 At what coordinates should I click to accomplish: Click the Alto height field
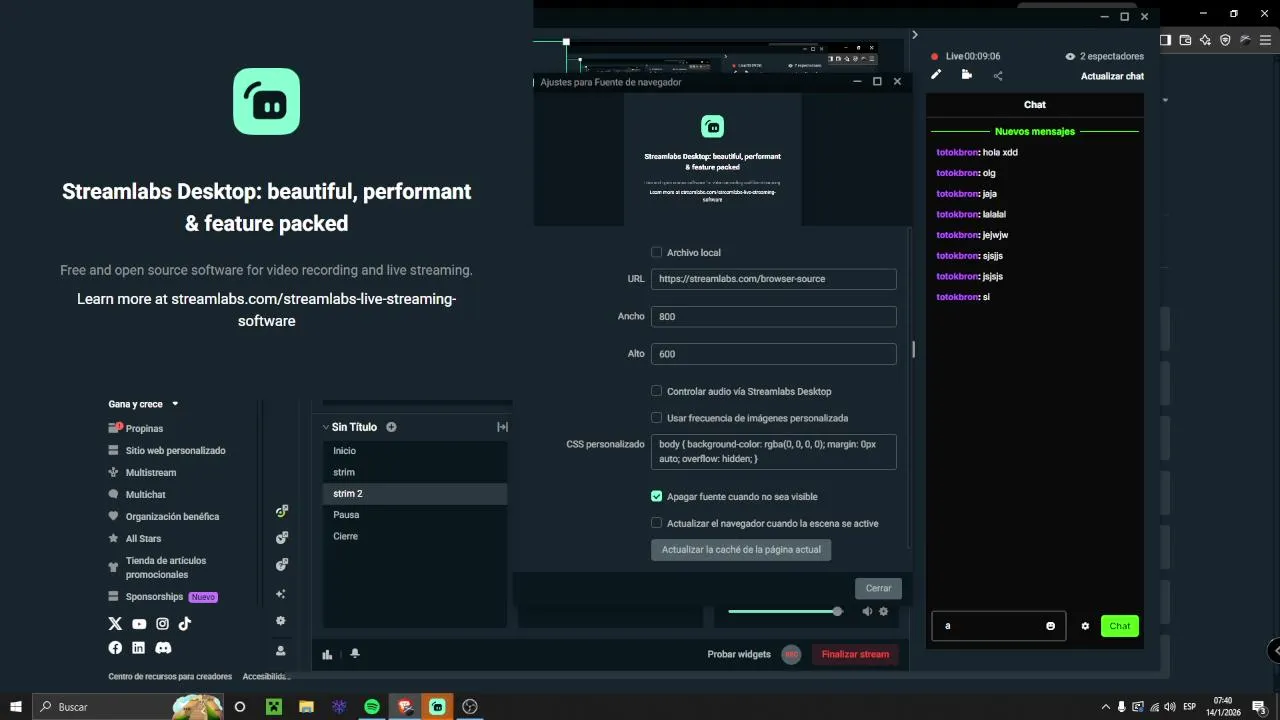point(773,354)
